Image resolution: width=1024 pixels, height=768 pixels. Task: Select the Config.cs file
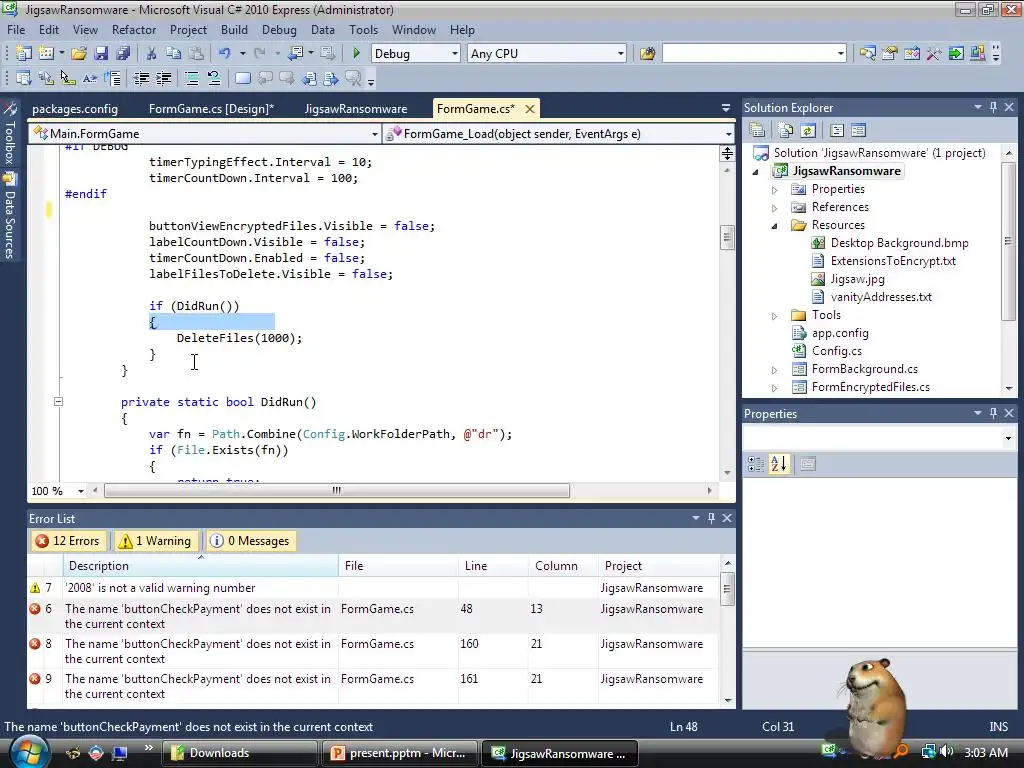click(x=836, y=351)
